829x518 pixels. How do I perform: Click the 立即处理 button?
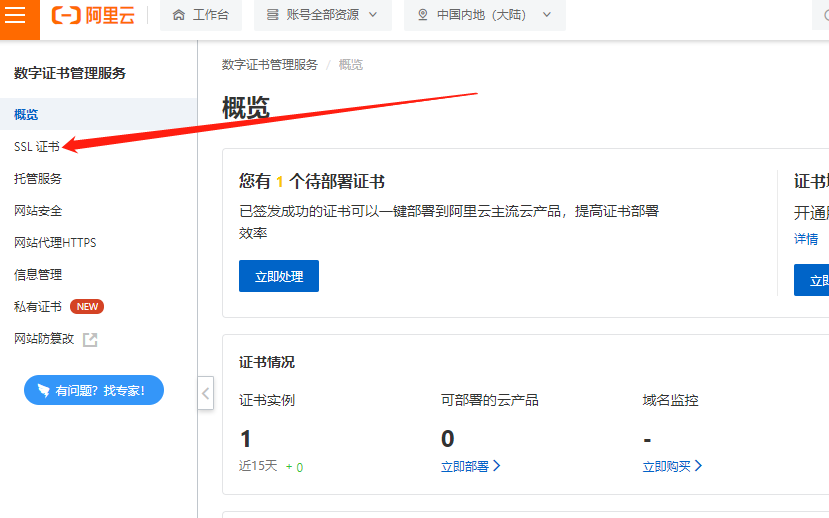click(x=279, y=276)
